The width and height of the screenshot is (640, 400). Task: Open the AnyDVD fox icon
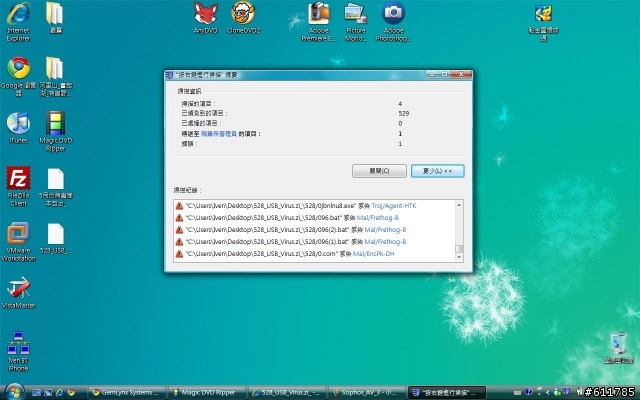tap(206, 18)
